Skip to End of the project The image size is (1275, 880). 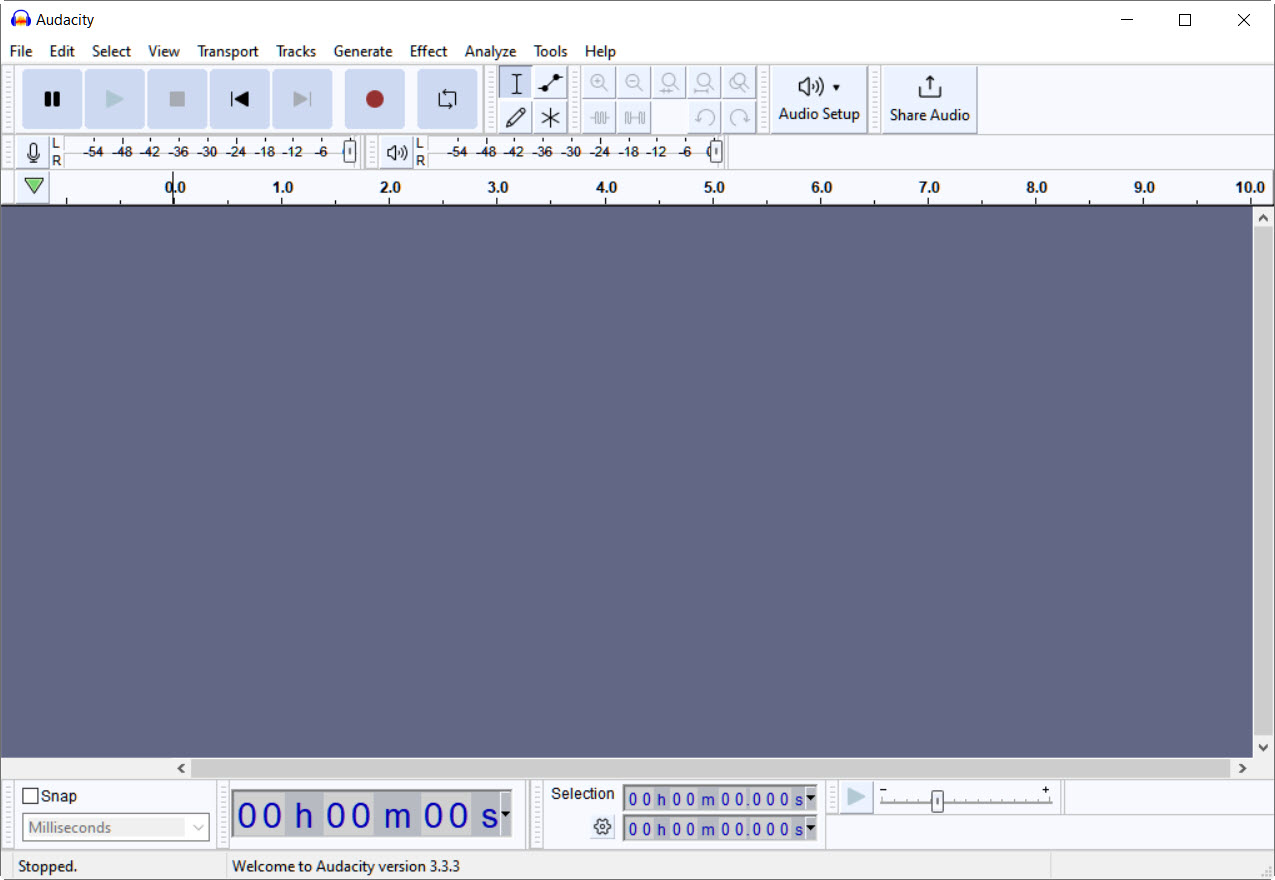[x=302, y=99]
